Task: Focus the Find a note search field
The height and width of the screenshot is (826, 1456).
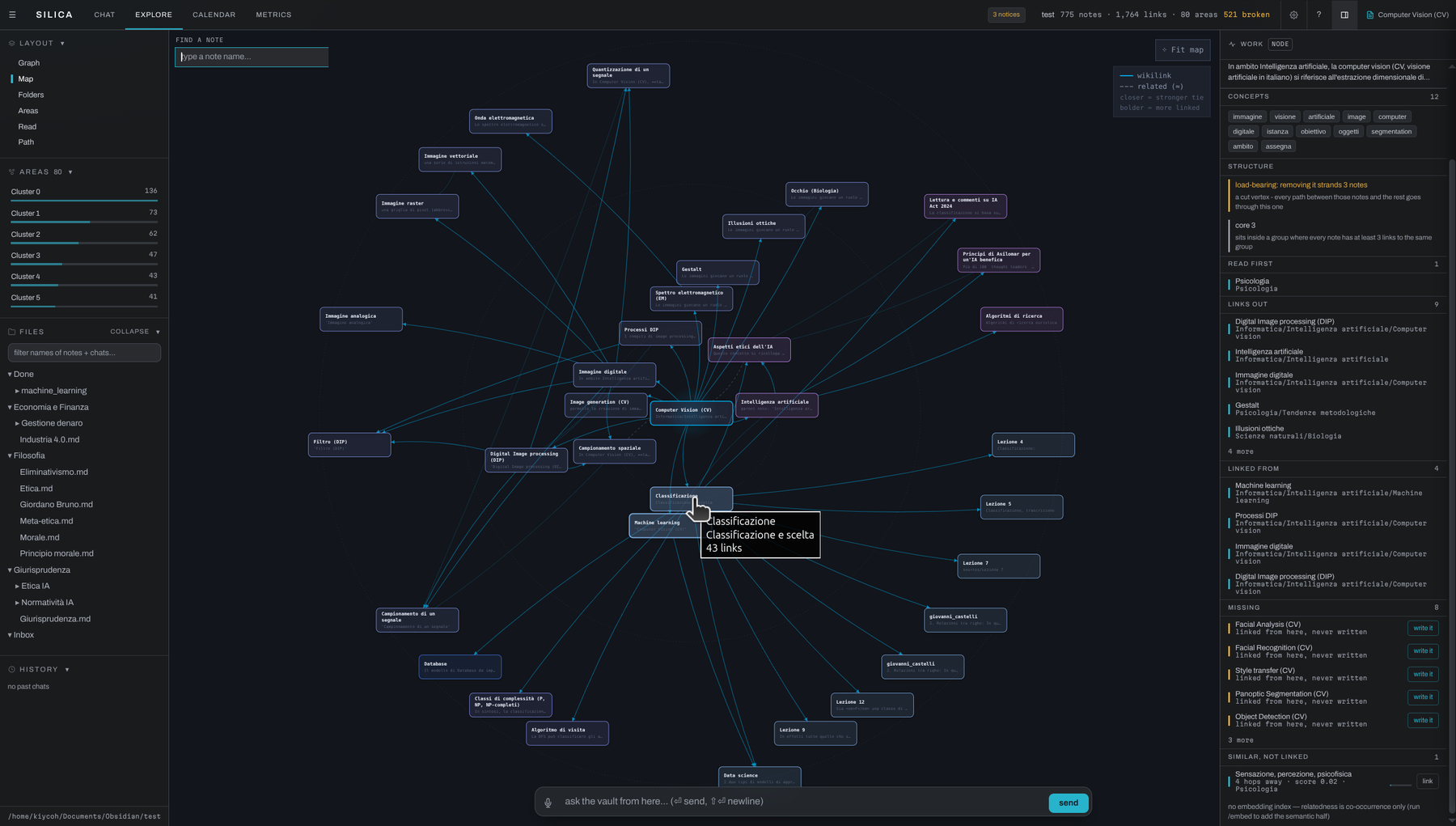Action: coord(252,57)
